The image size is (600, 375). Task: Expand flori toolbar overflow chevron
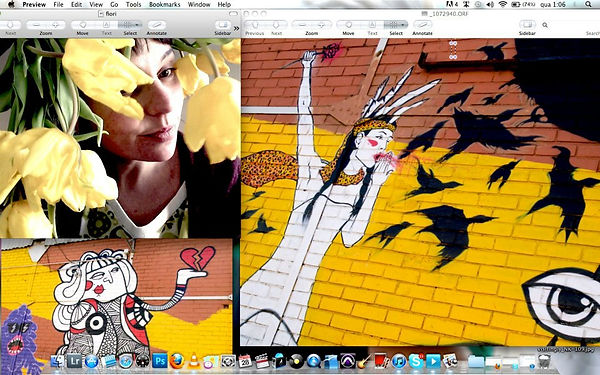236,28
